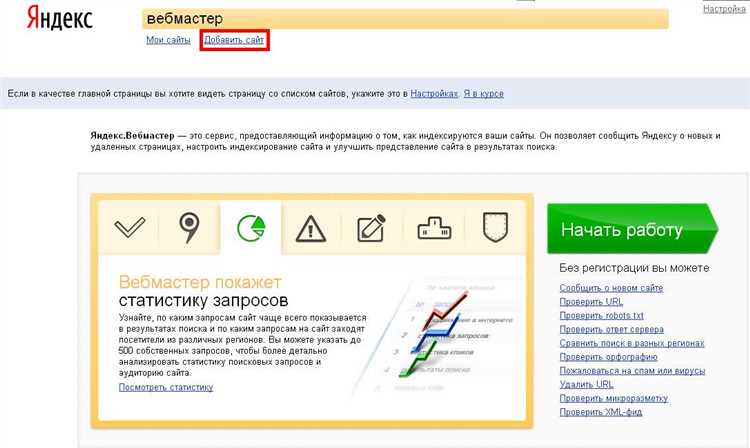Select the pencil edit note tab

tap(371, 228)
